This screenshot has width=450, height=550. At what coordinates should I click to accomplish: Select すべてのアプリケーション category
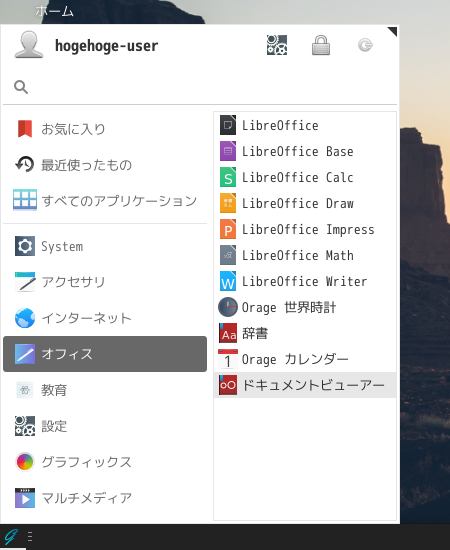tap(105, 200)
